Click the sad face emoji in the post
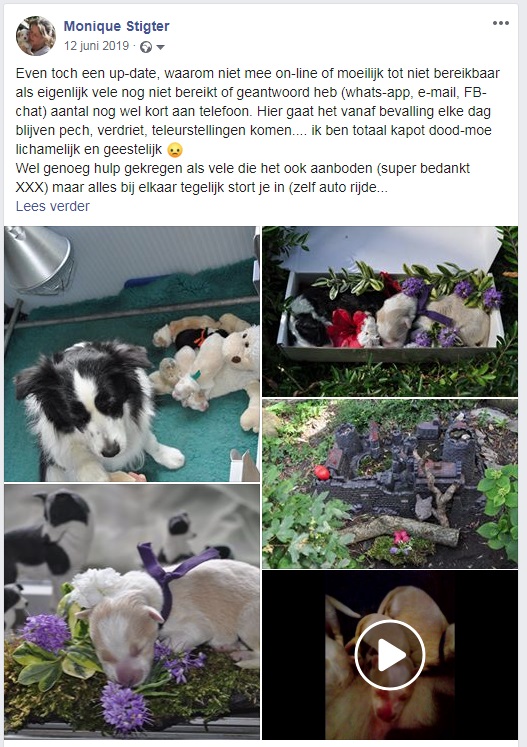This screenshot has width=527, height=747. (x=175, y=150)
